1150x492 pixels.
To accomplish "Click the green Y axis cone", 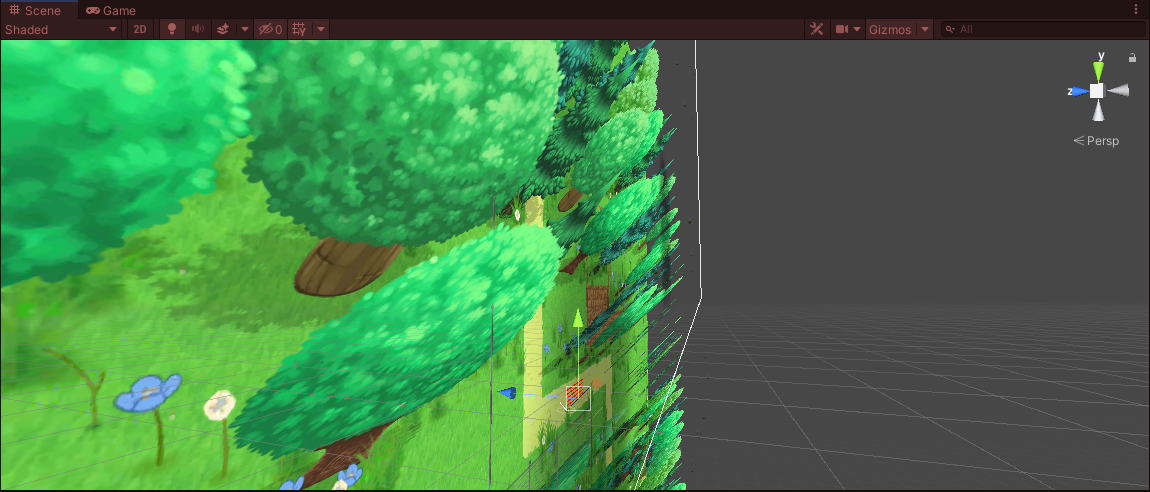I will pyautogui.click(x=1098, y=70).
